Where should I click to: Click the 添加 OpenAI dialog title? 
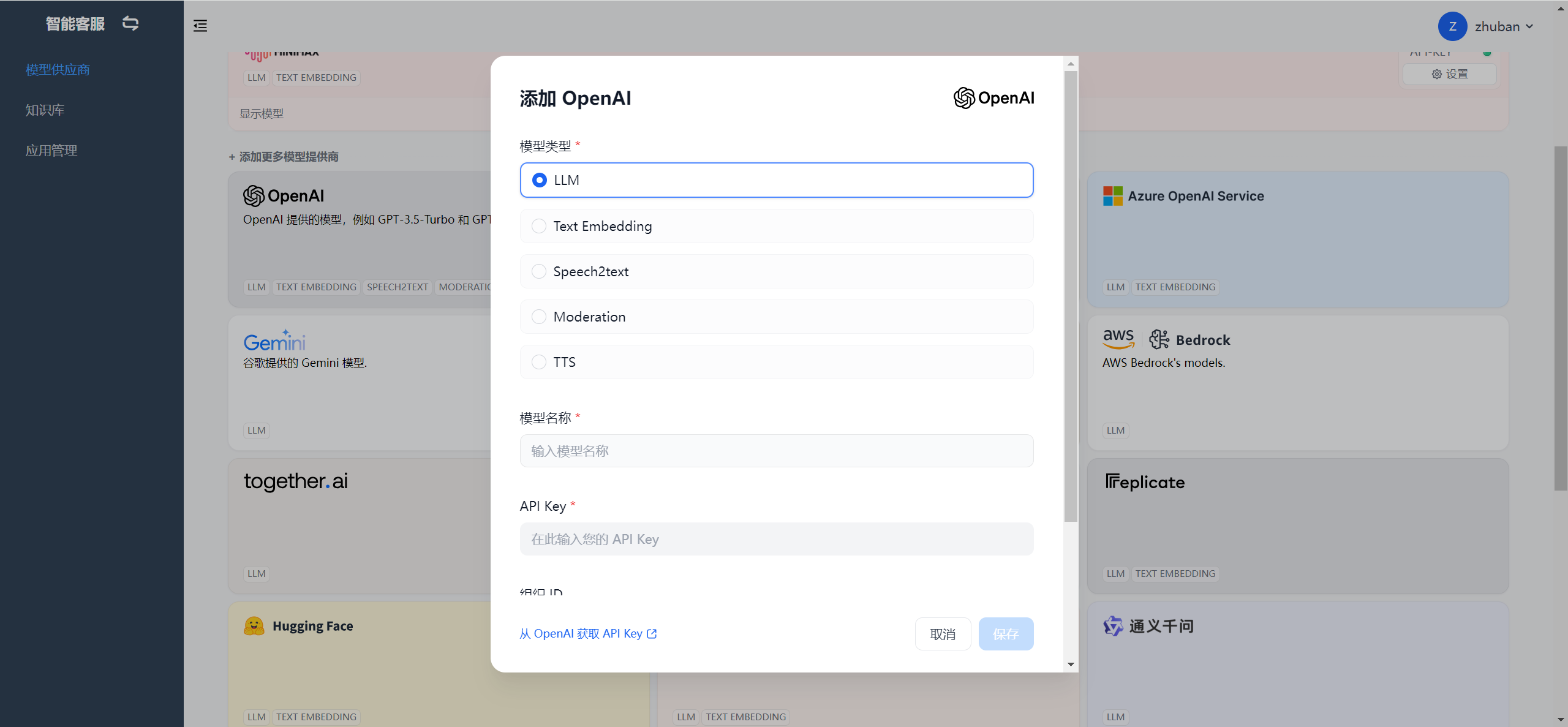coord(575,99)
